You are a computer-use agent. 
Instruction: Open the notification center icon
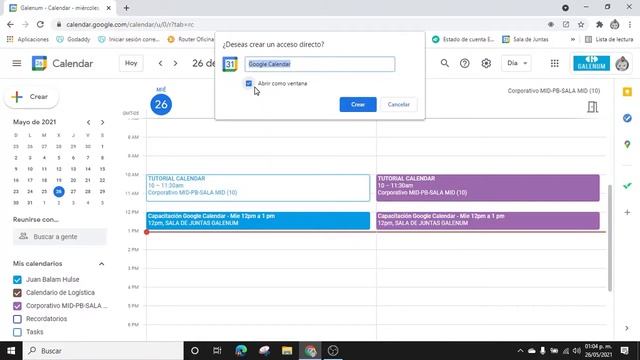624,351
